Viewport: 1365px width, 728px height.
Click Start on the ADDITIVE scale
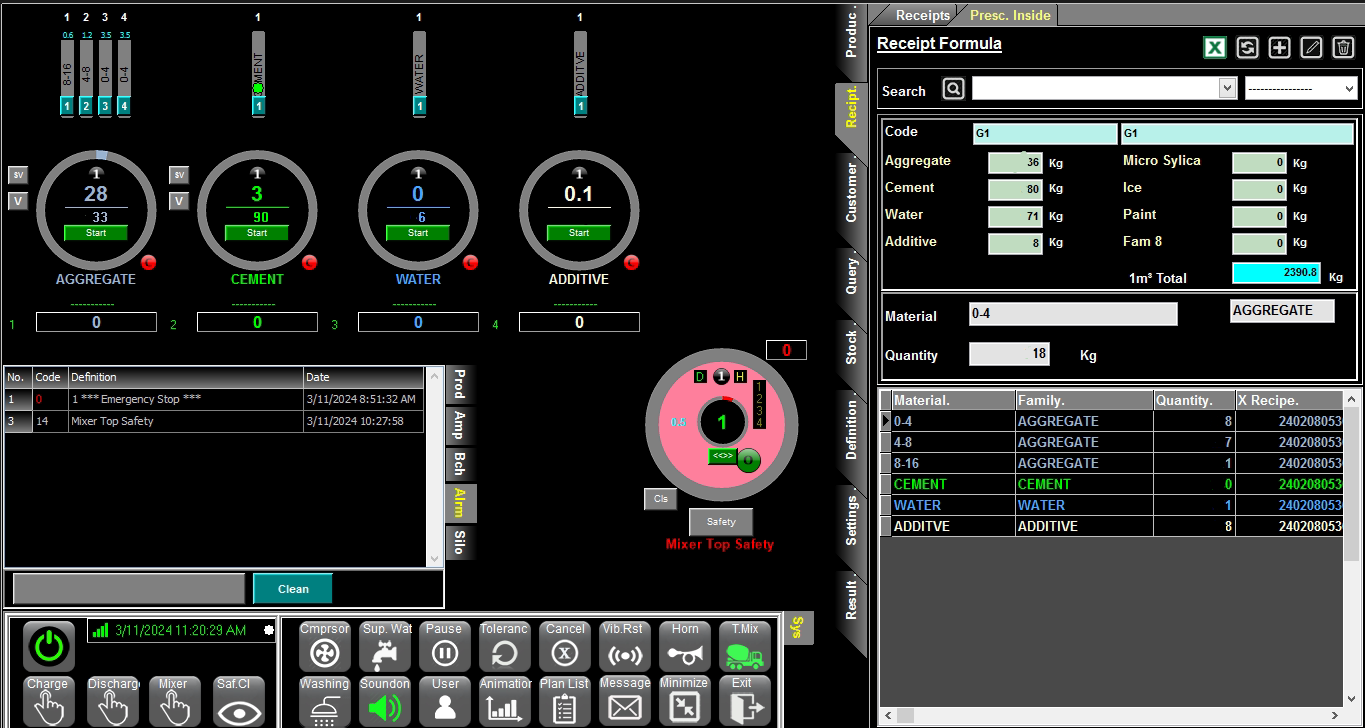[x=579, y=233]
